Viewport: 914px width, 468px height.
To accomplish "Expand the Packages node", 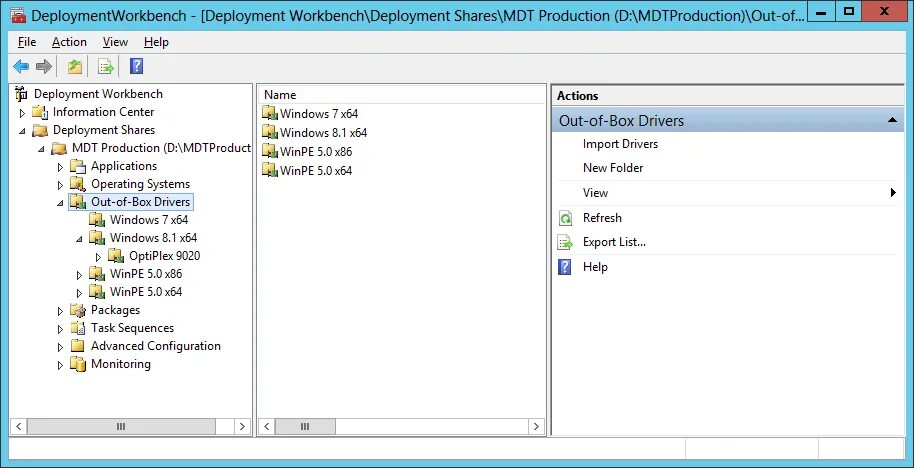I will click(x=60, y=311).
